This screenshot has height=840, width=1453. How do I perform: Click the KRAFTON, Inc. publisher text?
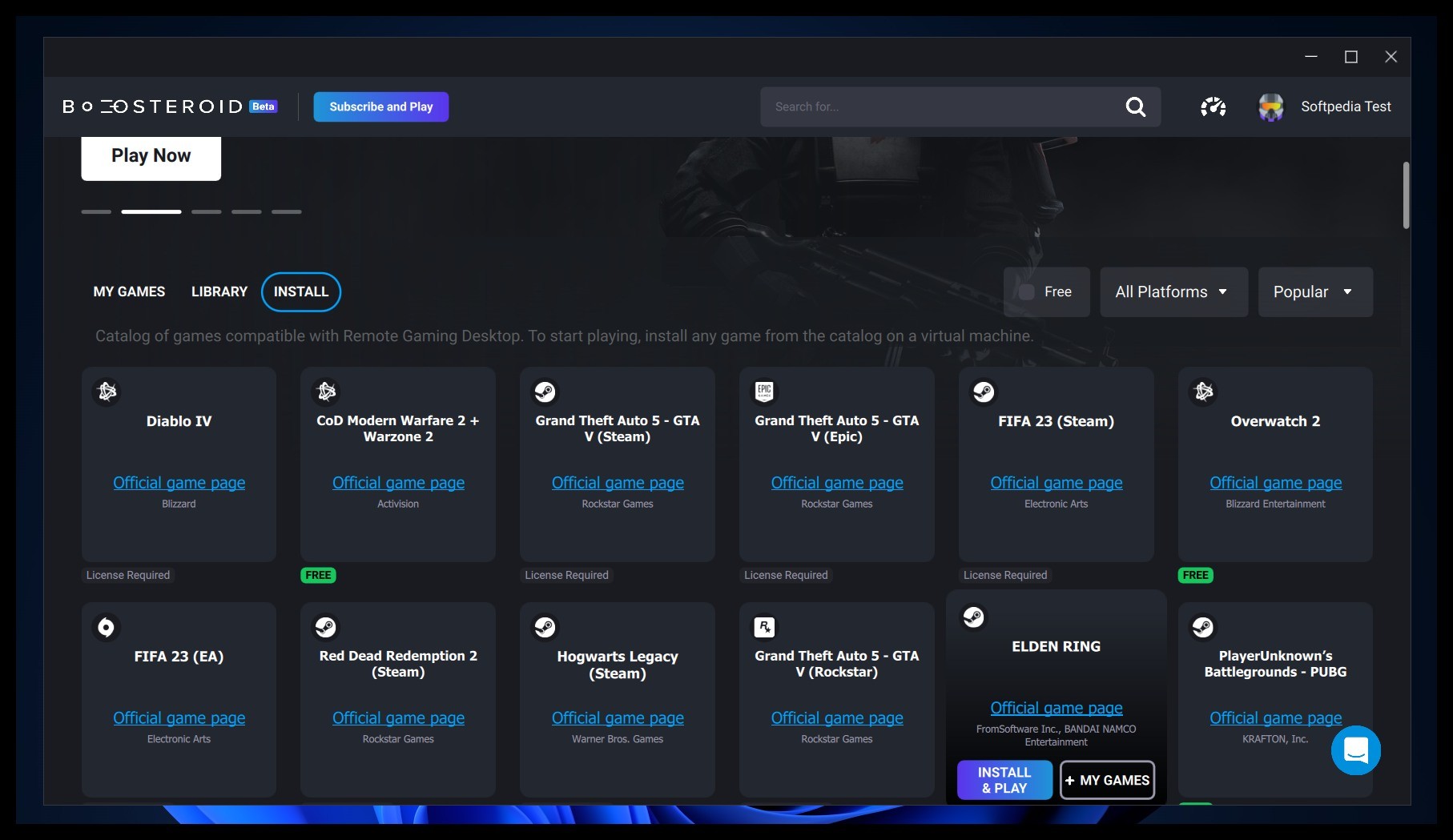[1275, 739]
